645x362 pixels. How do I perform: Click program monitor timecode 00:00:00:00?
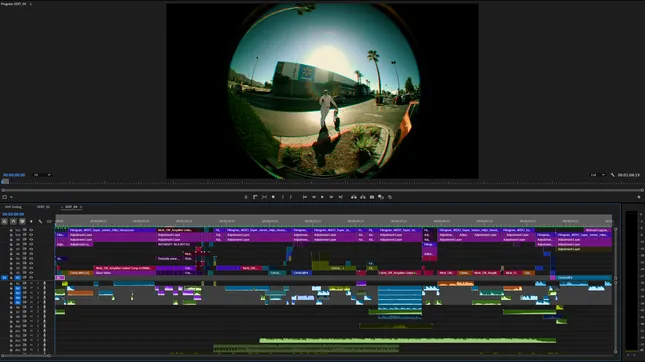coord(14,175)
